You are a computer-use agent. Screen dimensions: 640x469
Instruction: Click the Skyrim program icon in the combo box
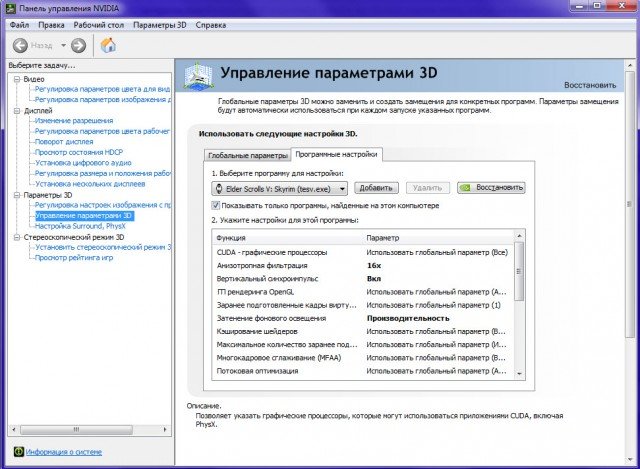tap(219, 189)
